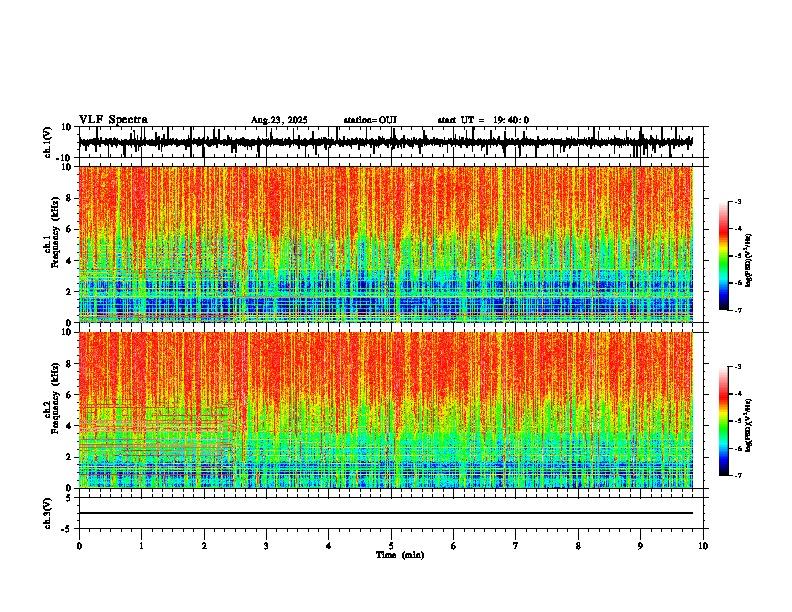Click the ch.1 frequency axis "8" tick label
Screen dimensions: 792x612
click(x=70, y=198)
